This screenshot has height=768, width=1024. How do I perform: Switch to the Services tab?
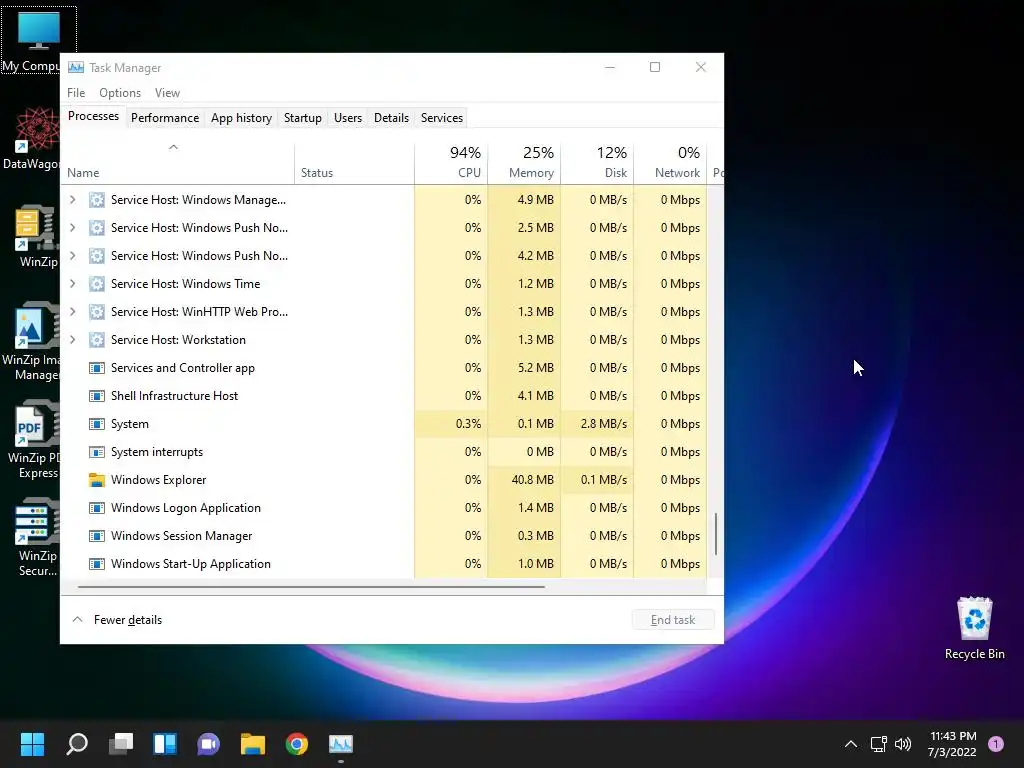pos(441,118)
